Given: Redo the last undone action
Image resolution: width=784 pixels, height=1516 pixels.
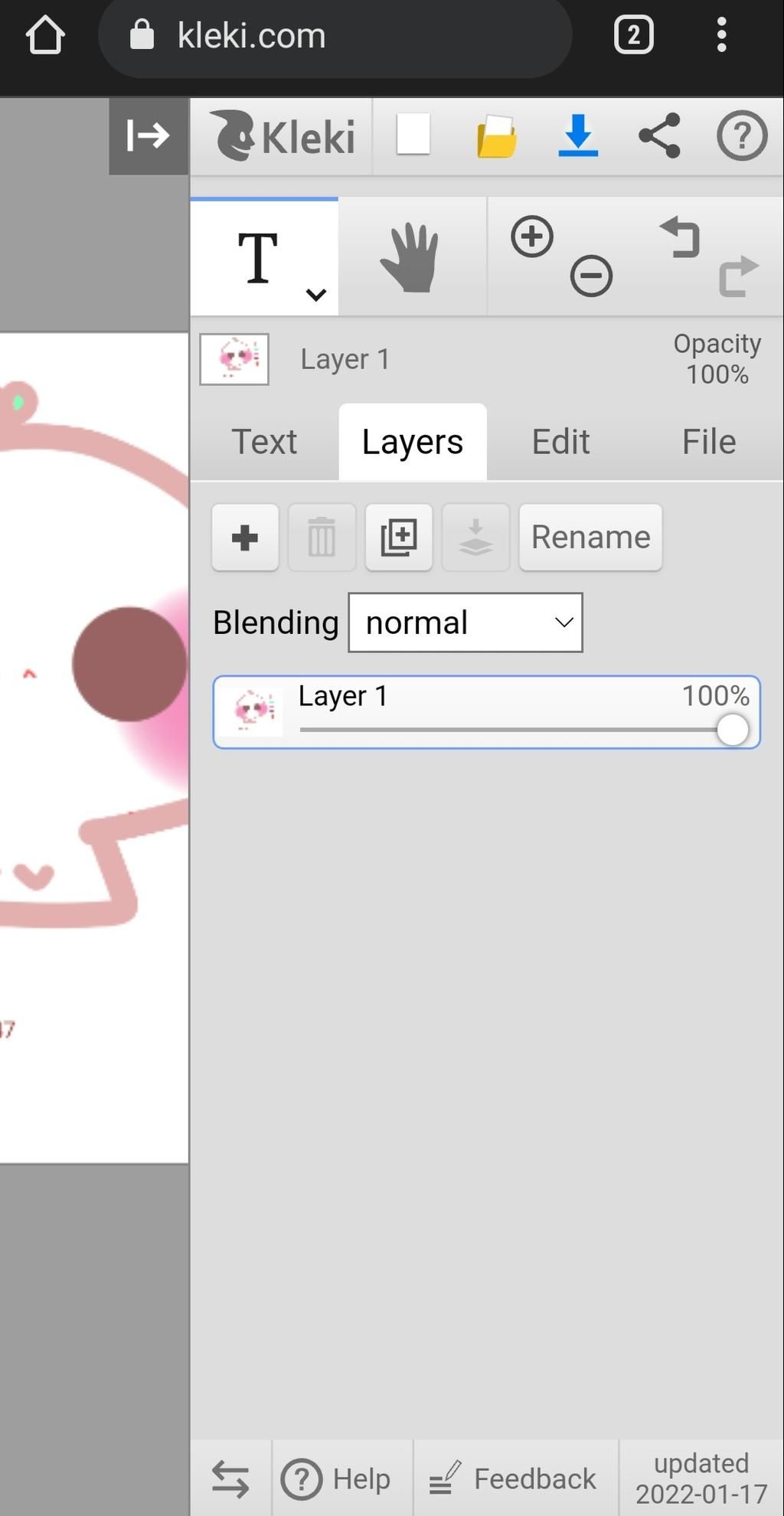Looking at the screenshot, I should click(738, 276).
